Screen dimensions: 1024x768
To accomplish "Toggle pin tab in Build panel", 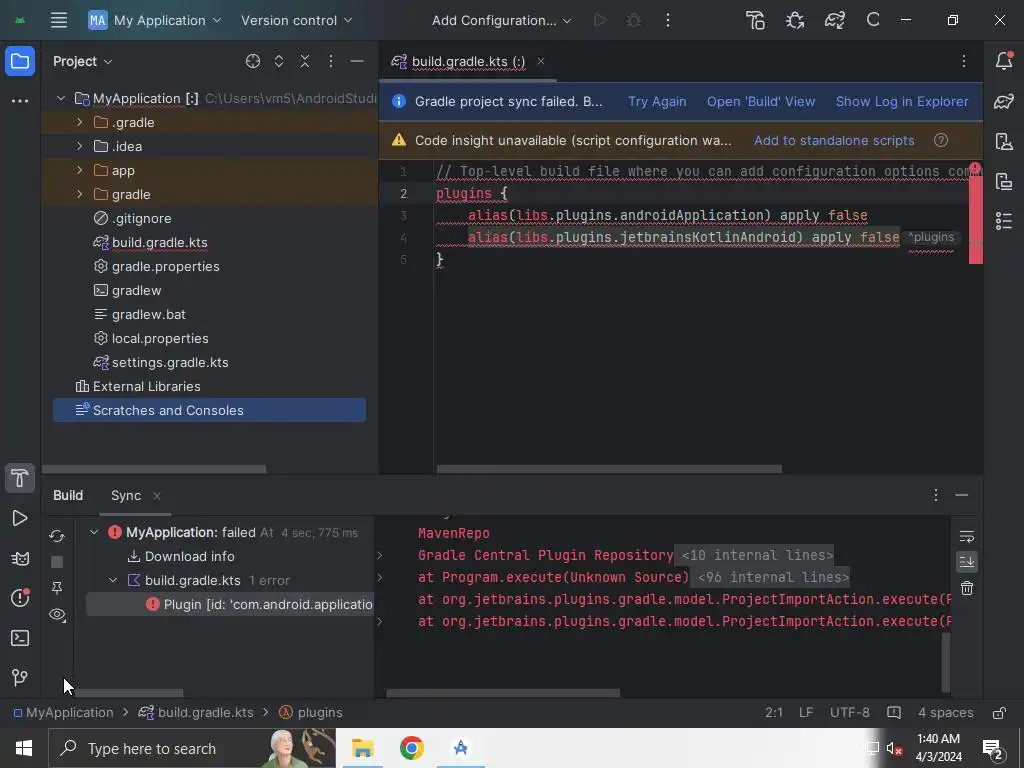I will [x=57, y=588].
